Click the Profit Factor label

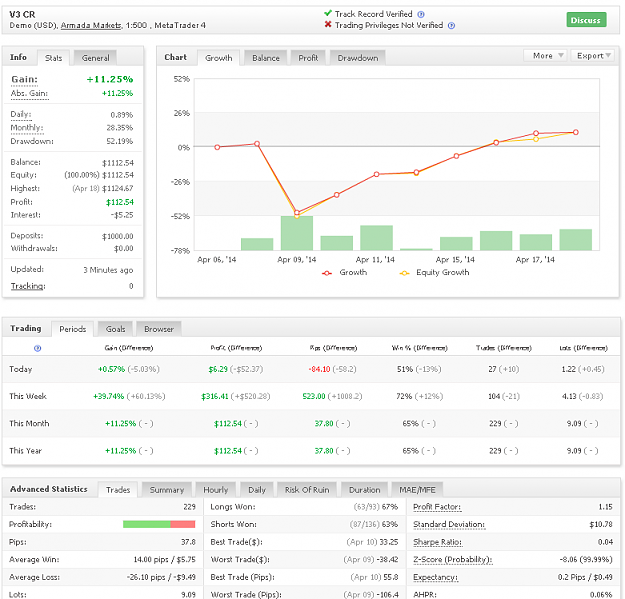coord(437,507)
